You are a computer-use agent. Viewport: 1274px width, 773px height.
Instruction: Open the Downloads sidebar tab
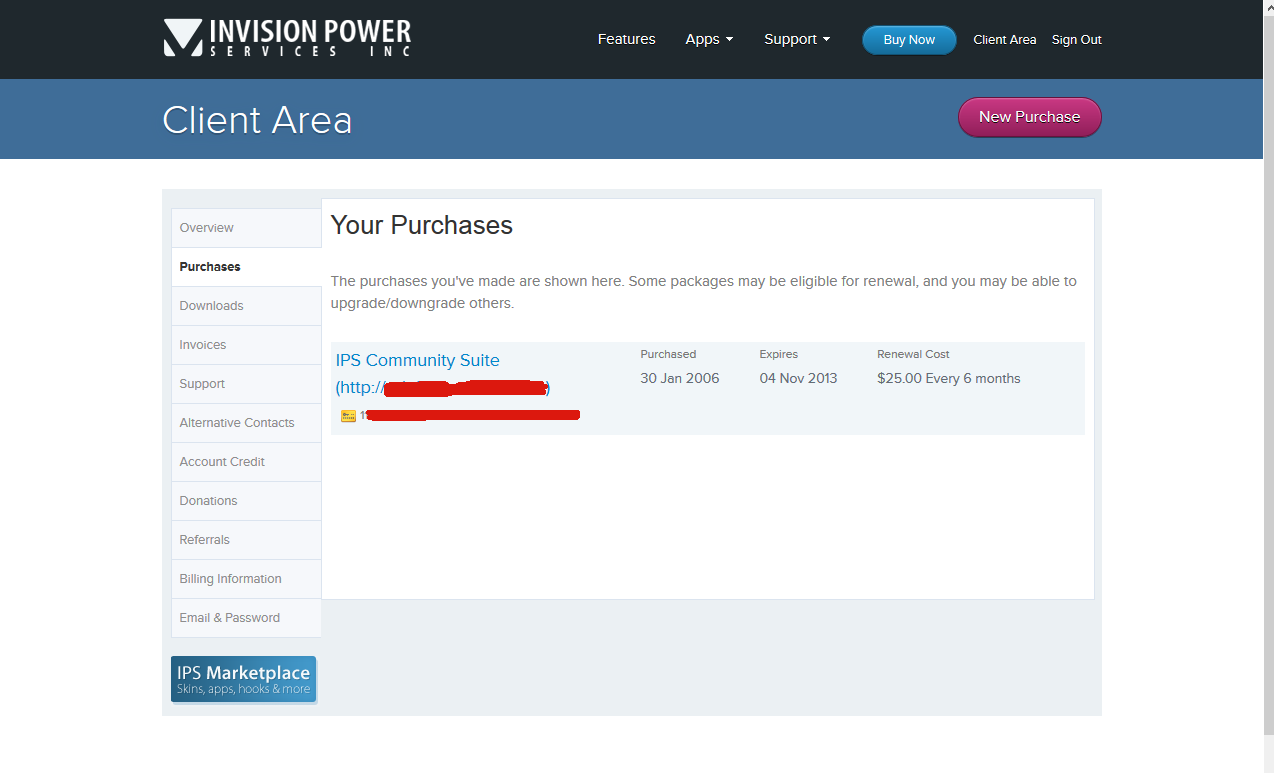(246, 306)
